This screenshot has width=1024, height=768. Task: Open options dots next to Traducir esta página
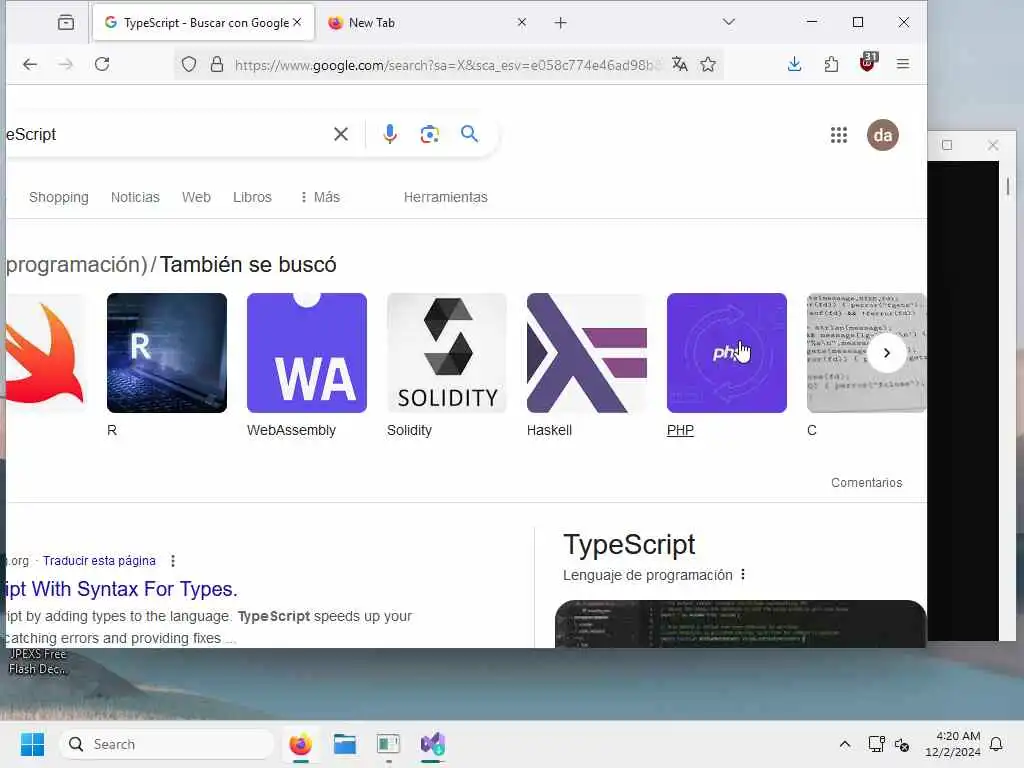(x=173, y=561)
